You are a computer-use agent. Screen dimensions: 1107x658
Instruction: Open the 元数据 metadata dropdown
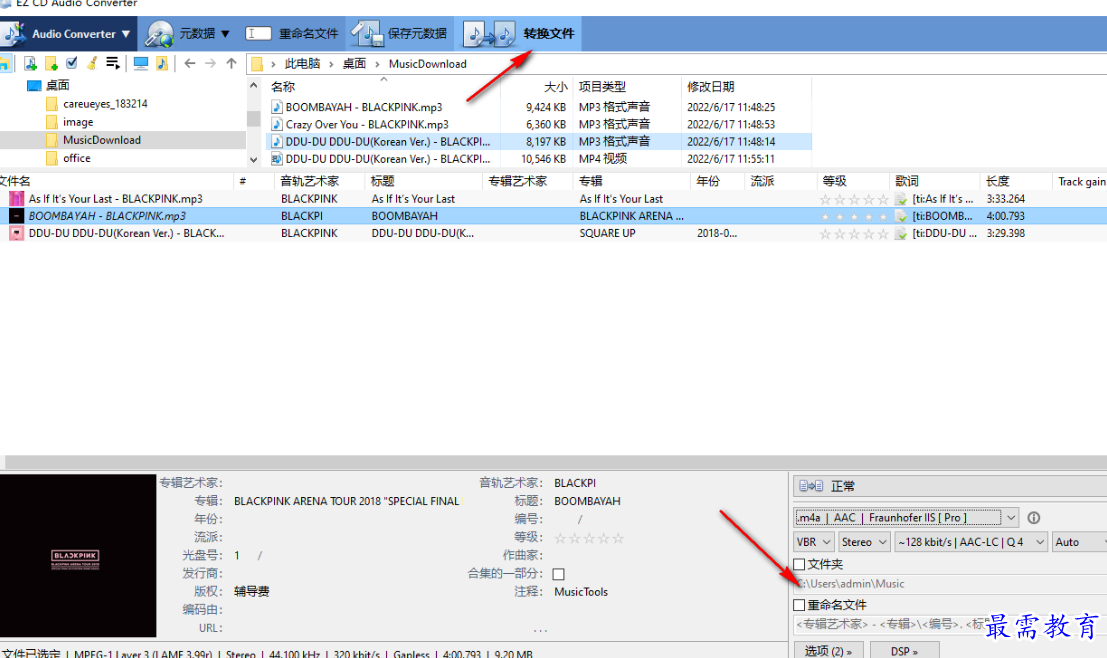[188, 33]
